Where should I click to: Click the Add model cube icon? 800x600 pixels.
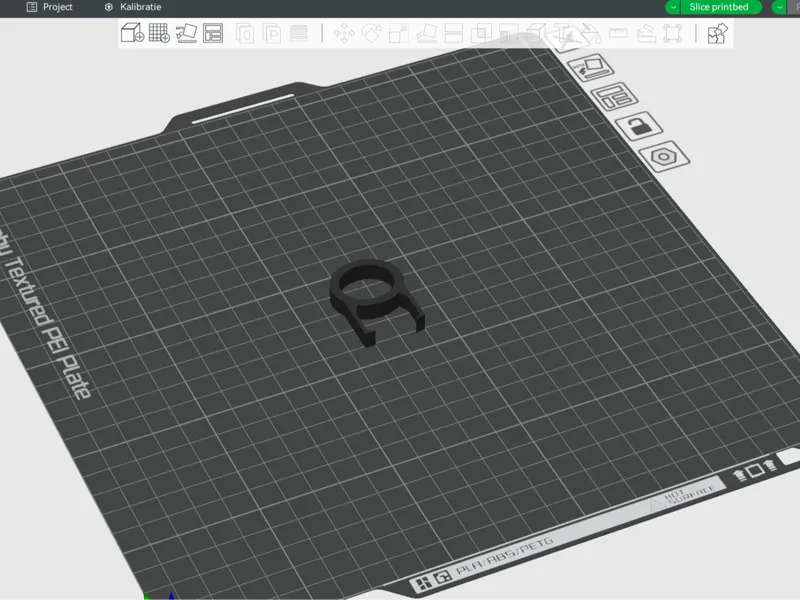pyautogui.click(x=132, y=33)
